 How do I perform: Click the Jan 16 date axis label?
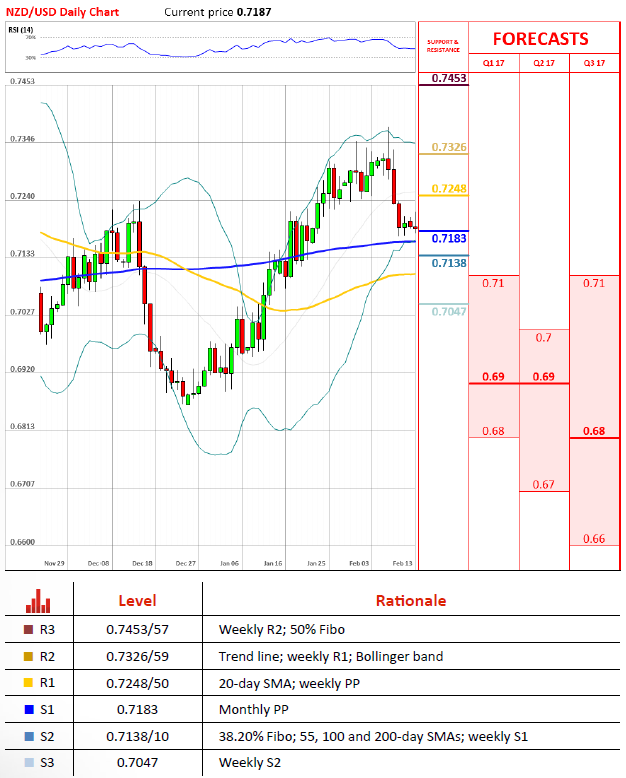coord(273,563)
